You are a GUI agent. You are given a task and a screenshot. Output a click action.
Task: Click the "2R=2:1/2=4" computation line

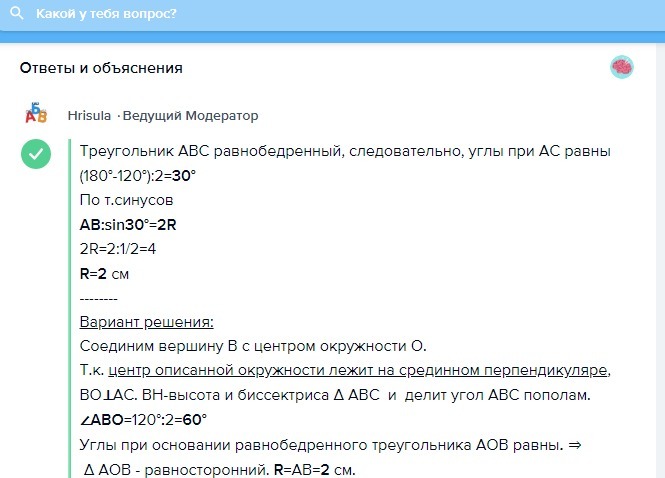[x=118, y=249]
